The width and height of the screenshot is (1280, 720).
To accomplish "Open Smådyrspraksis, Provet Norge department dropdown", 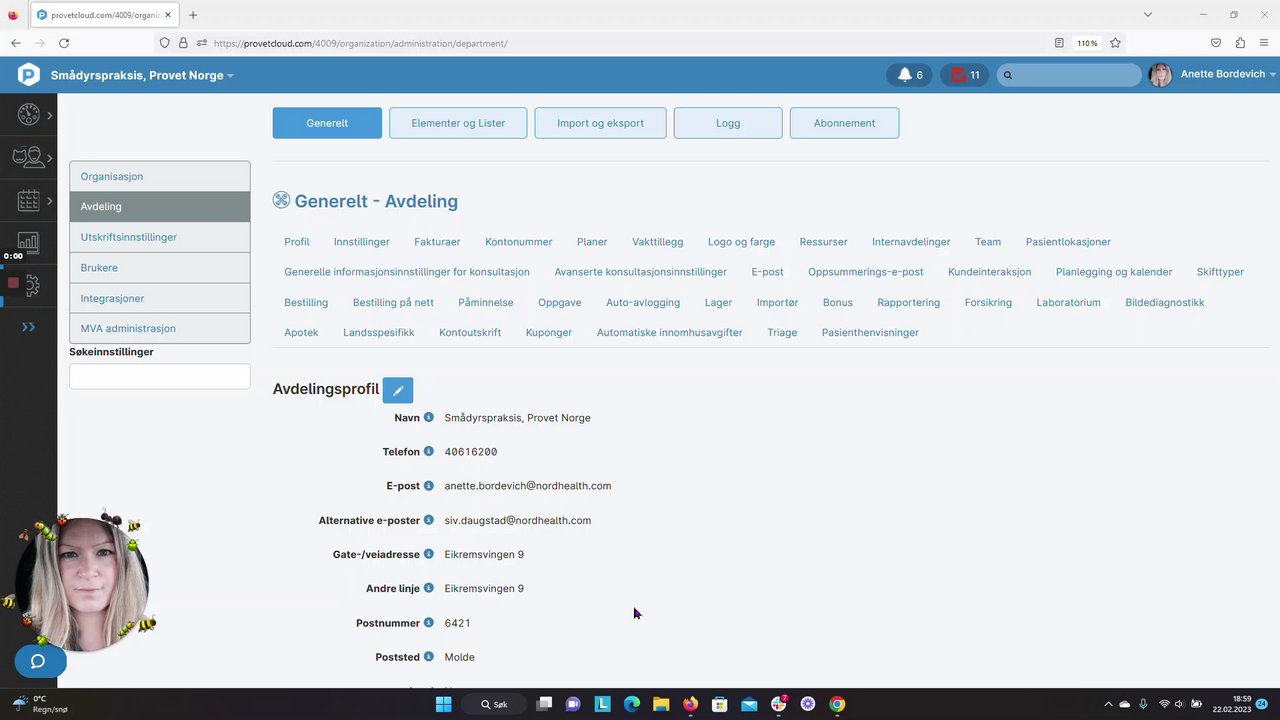I will (x=142, y=75).
